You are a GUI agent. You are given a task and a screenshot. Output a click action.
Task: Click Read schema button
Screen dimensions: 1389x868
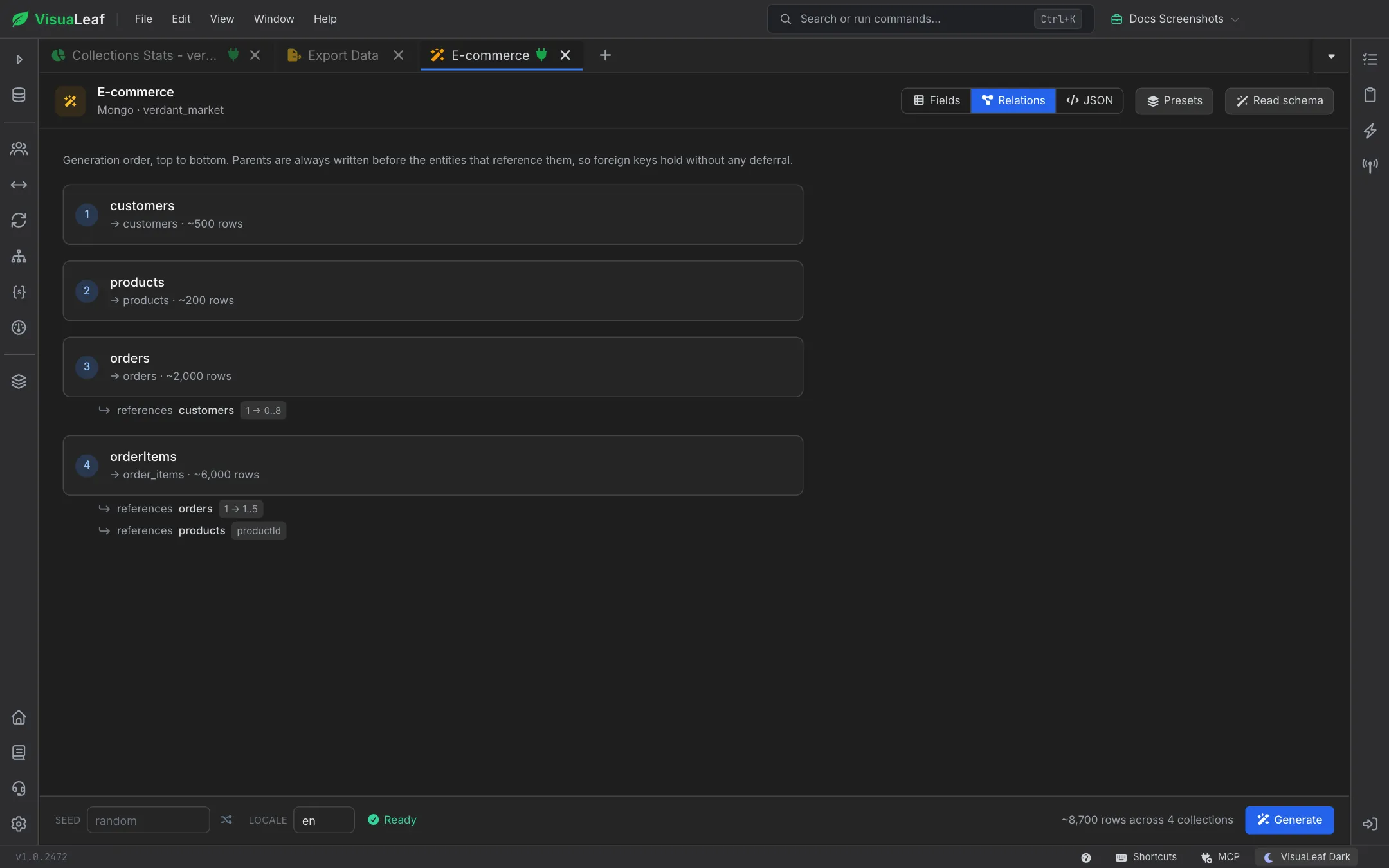[x=1279, y=101]
